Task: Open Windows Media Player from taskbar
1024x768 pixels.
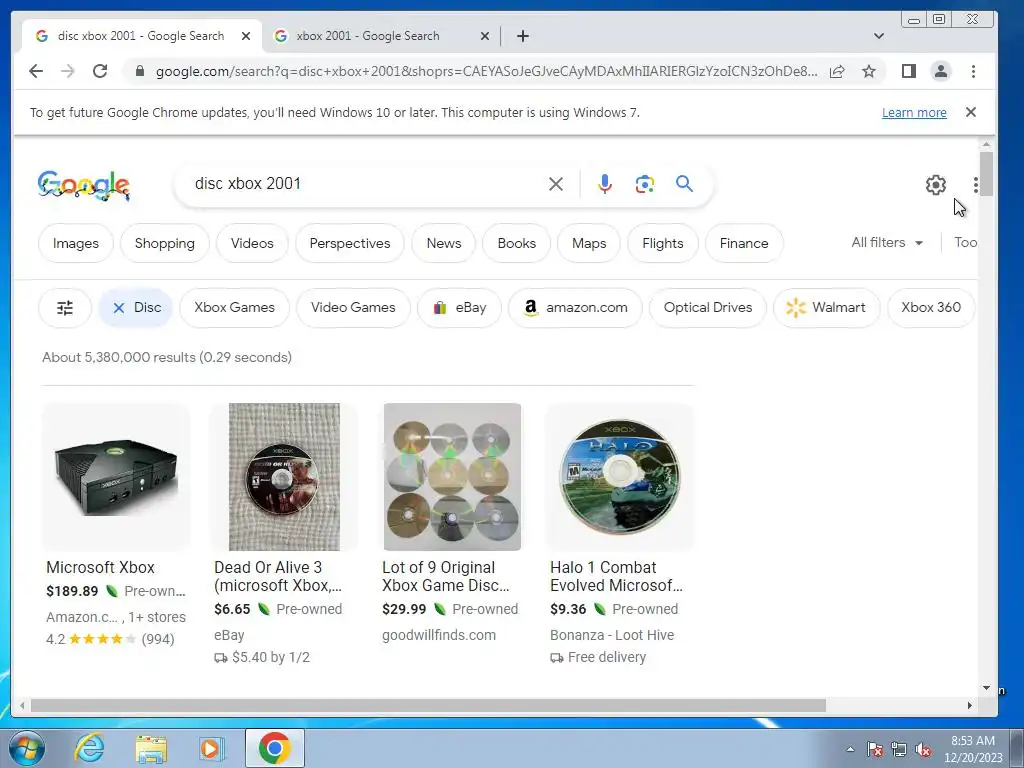Action: [x=211, y=748]
